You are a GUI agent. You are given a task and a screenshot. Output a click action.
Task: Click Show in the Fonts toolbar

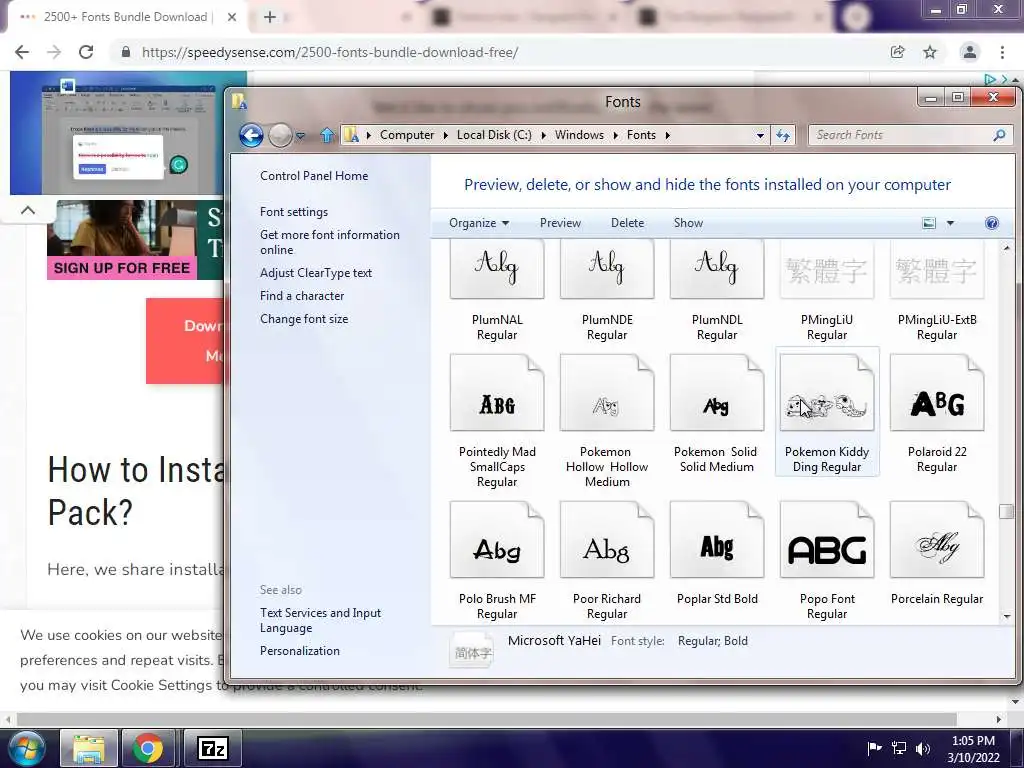[688, 223]
